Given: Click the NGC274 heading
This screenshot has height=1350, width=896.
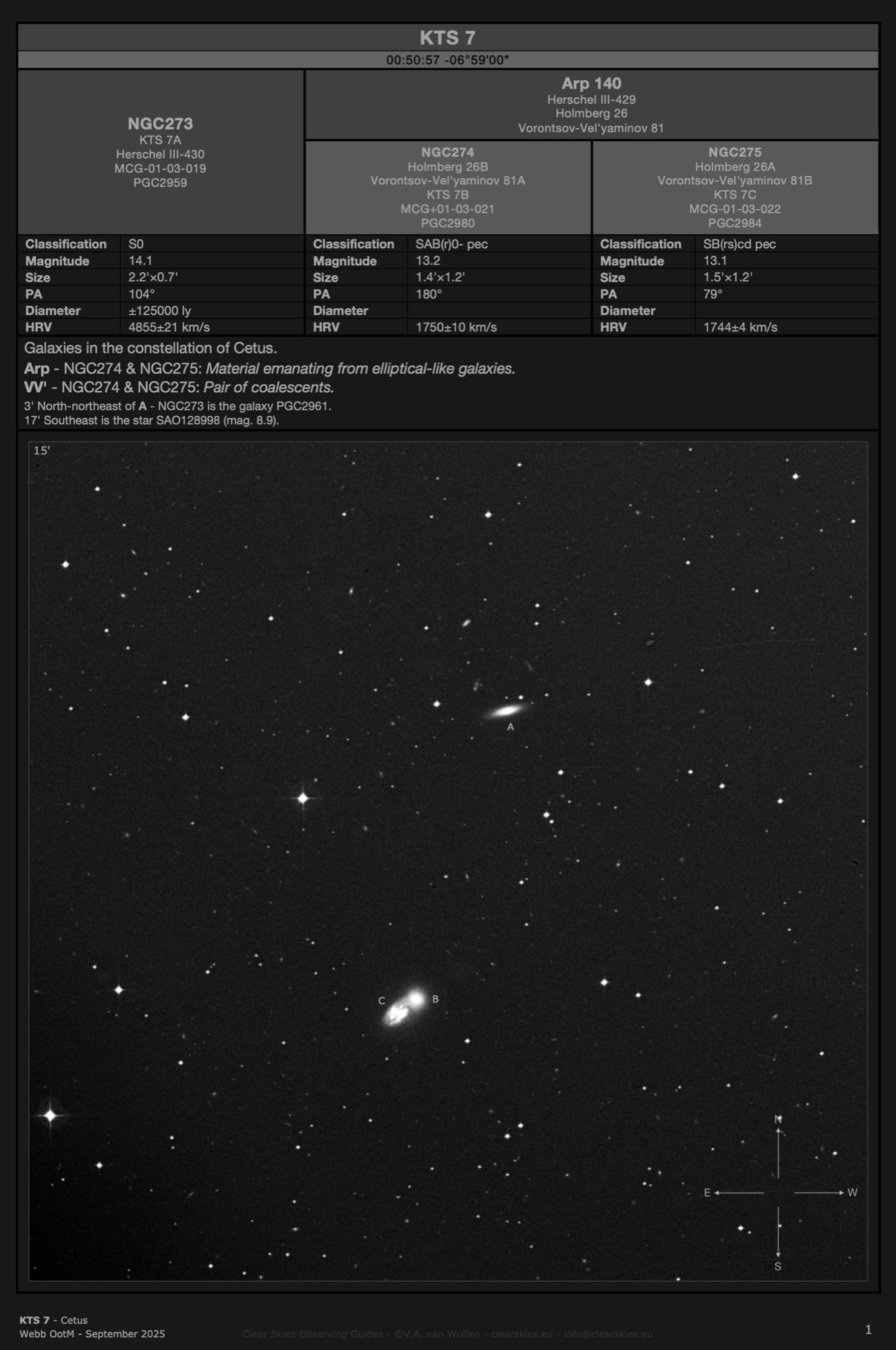Looking at the screenshot, I should pos(448,153).
